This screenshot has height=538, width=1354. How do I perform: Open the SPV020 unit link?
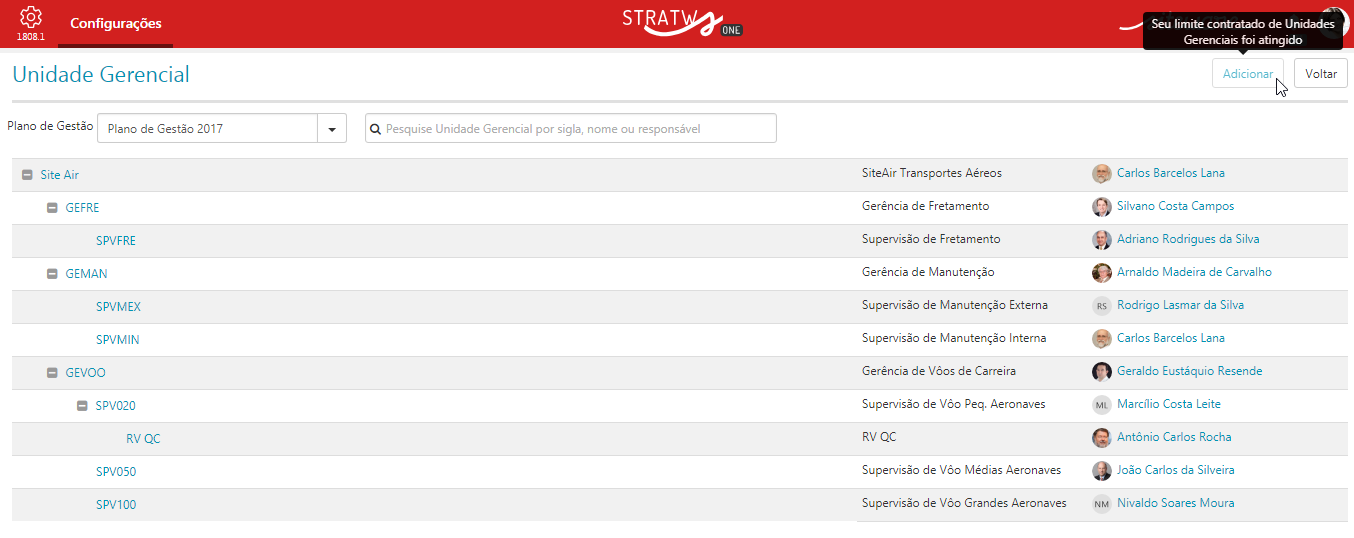coord(116,406)
